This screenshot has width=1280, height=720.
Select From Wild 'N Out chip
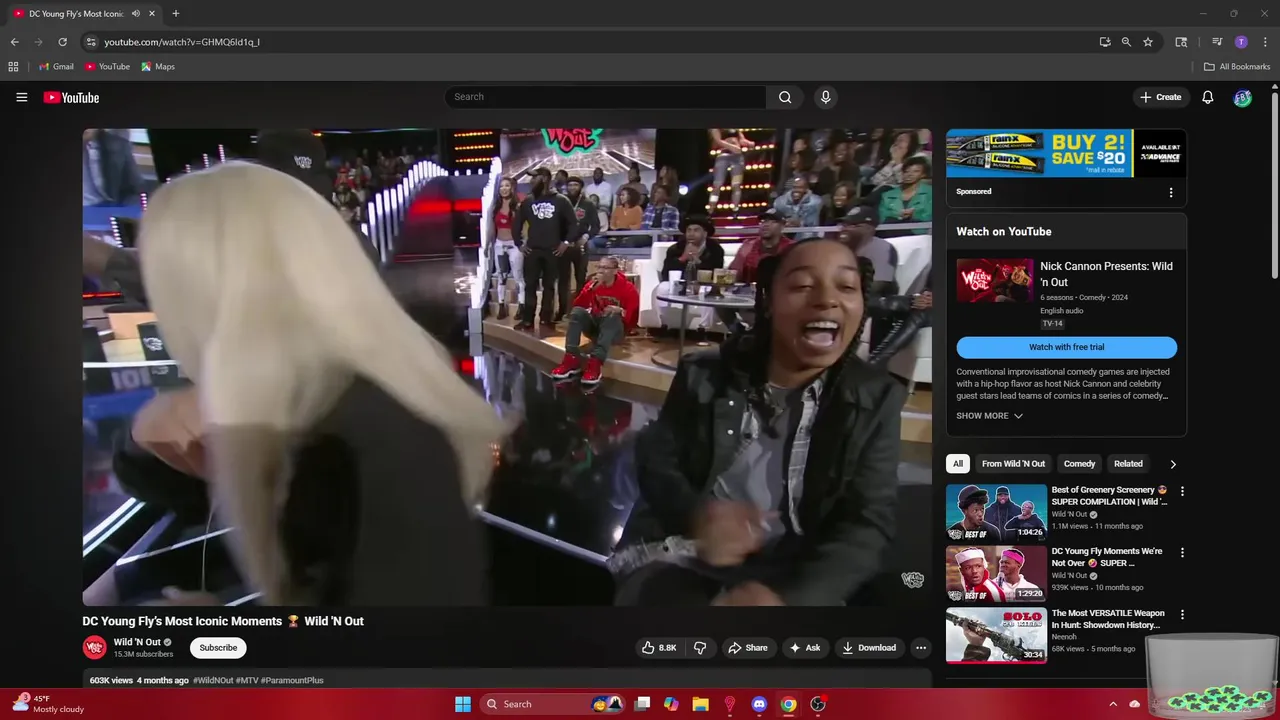(1013, 464)
